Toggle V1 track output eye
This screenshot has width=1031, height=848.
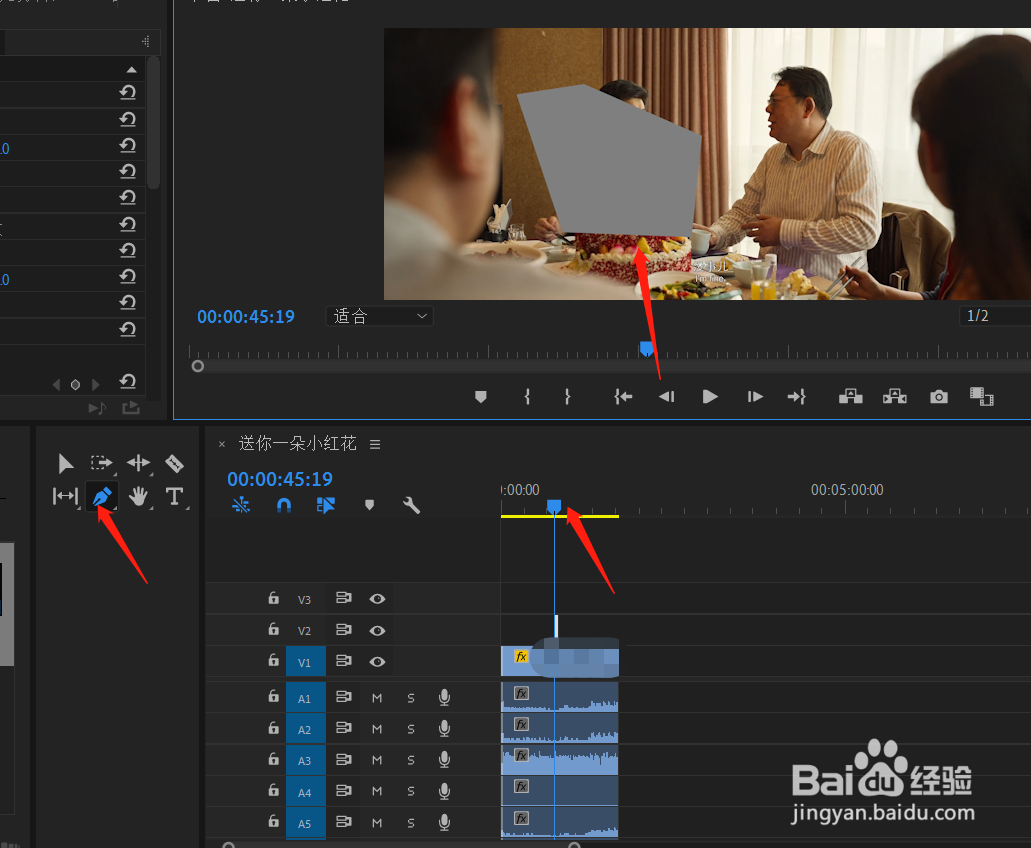point(377,661)
